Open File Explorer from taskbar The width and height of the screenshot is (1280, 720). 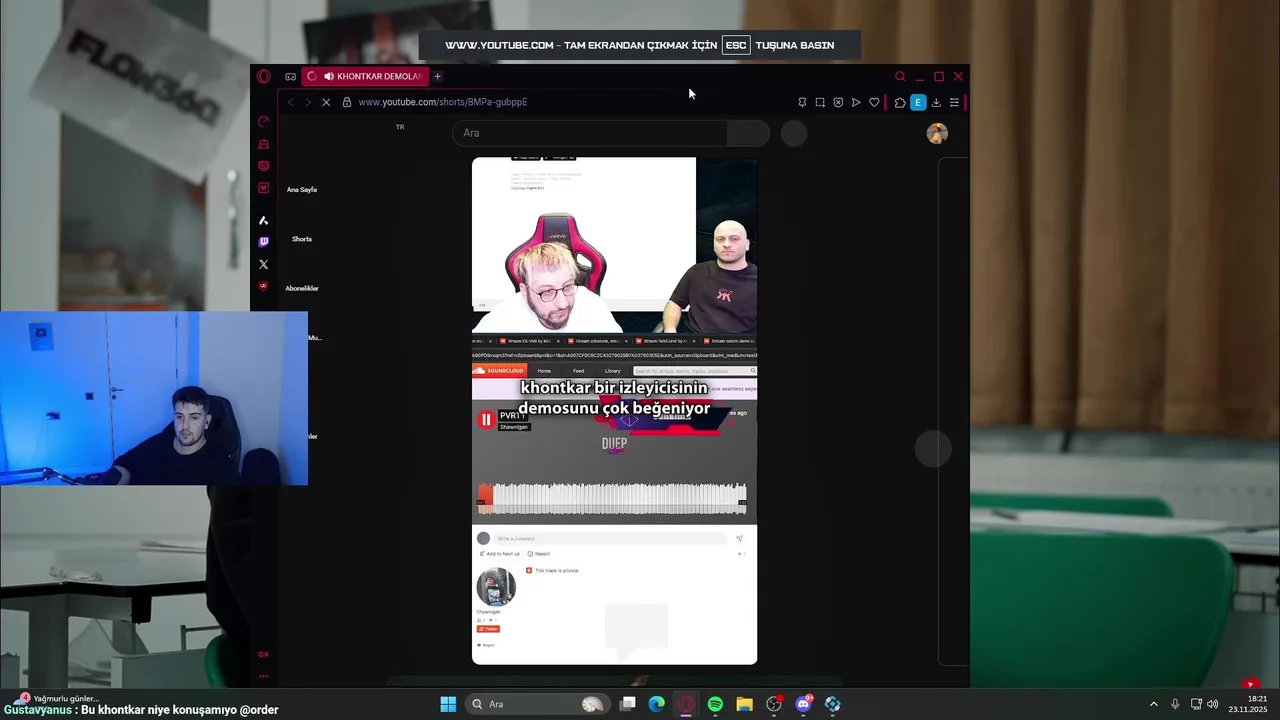pyautogui.click(x=744, y=704)
